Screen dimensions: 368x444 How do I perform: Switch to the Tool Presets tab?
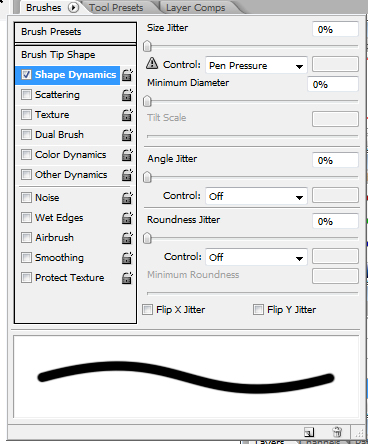[x=116, y=7]
